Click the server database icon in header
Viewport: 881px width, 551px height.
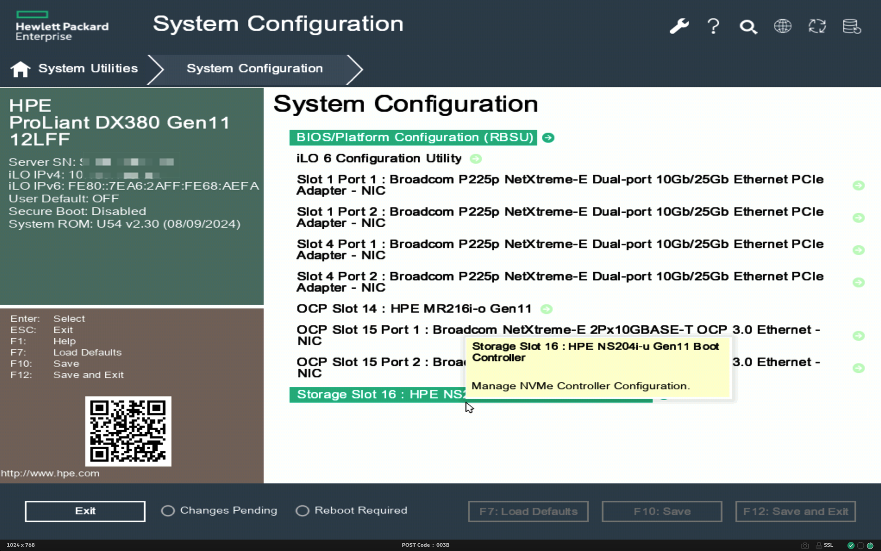click(x=852, y=26)
